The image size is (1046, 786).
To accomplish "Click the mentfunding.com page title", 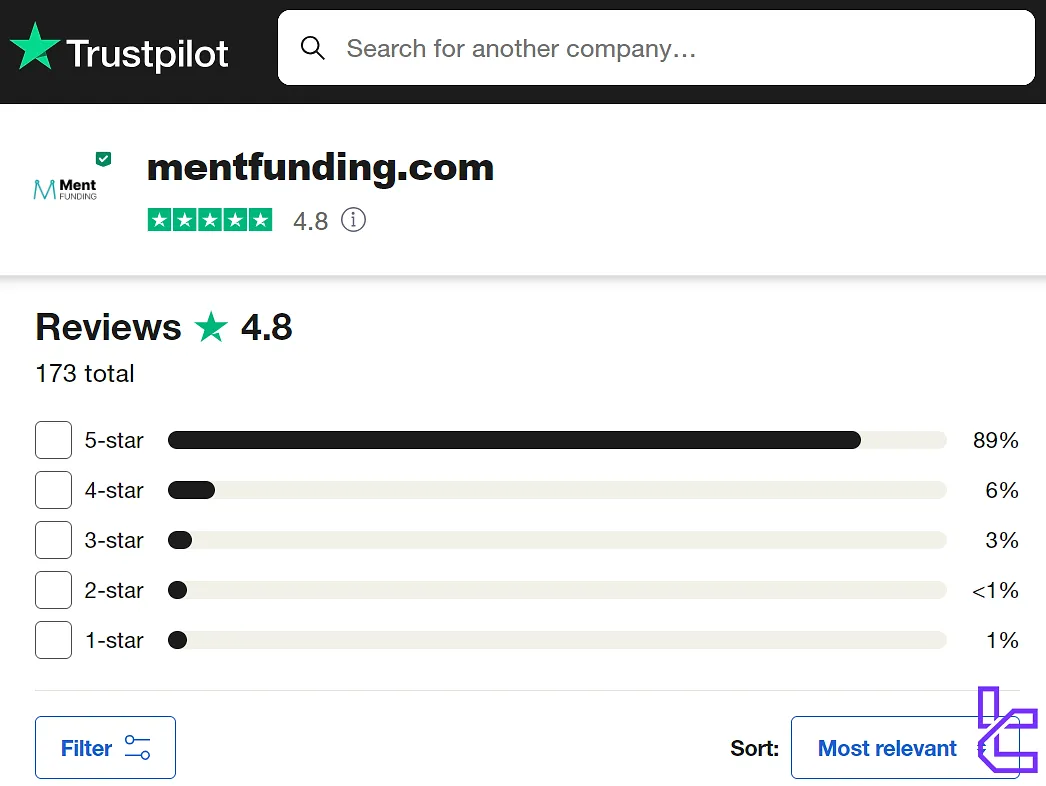I will pos(320,167).
